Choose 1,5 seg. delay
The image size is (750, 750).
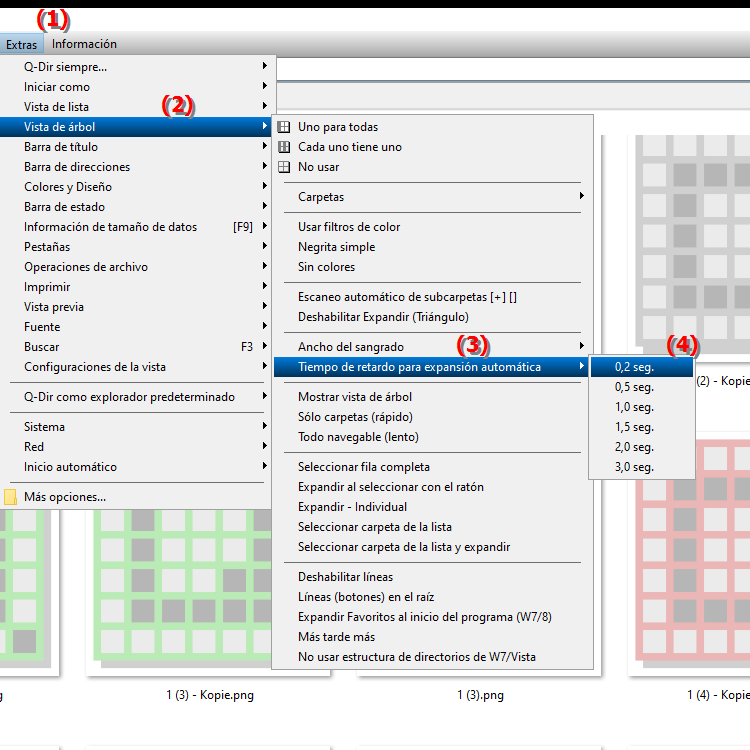tap(642, 428)
